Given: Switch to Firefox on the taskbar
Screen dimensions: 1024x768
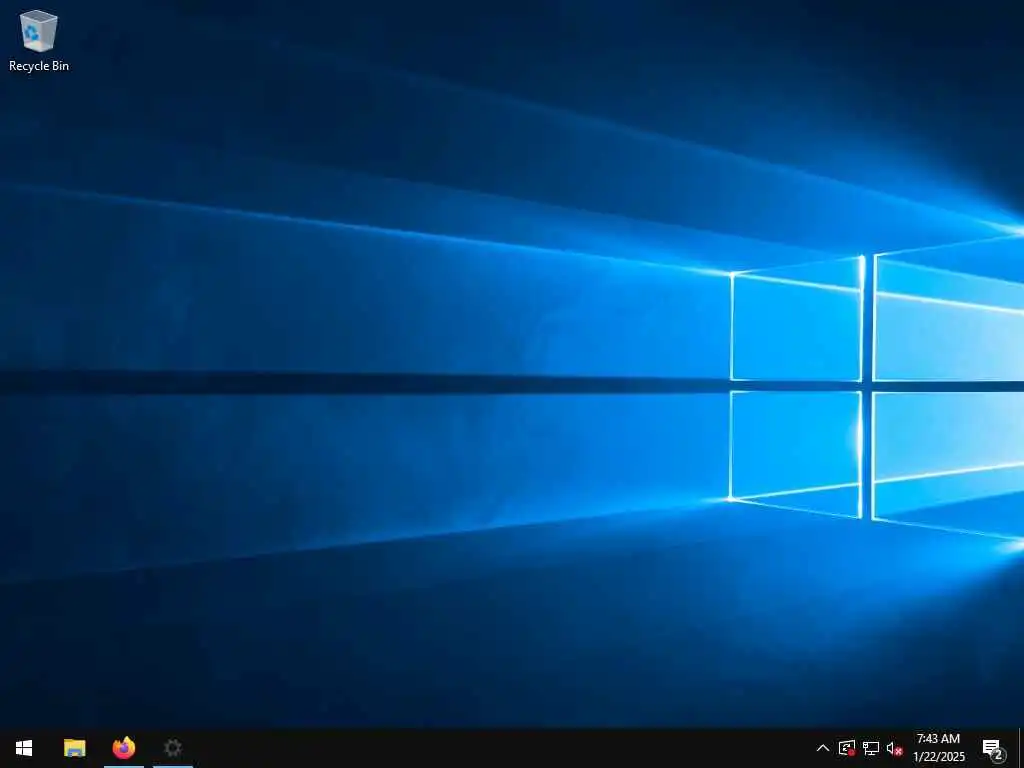Looking at the screenshot, I should pyautogui.click(x=123, y=748).
